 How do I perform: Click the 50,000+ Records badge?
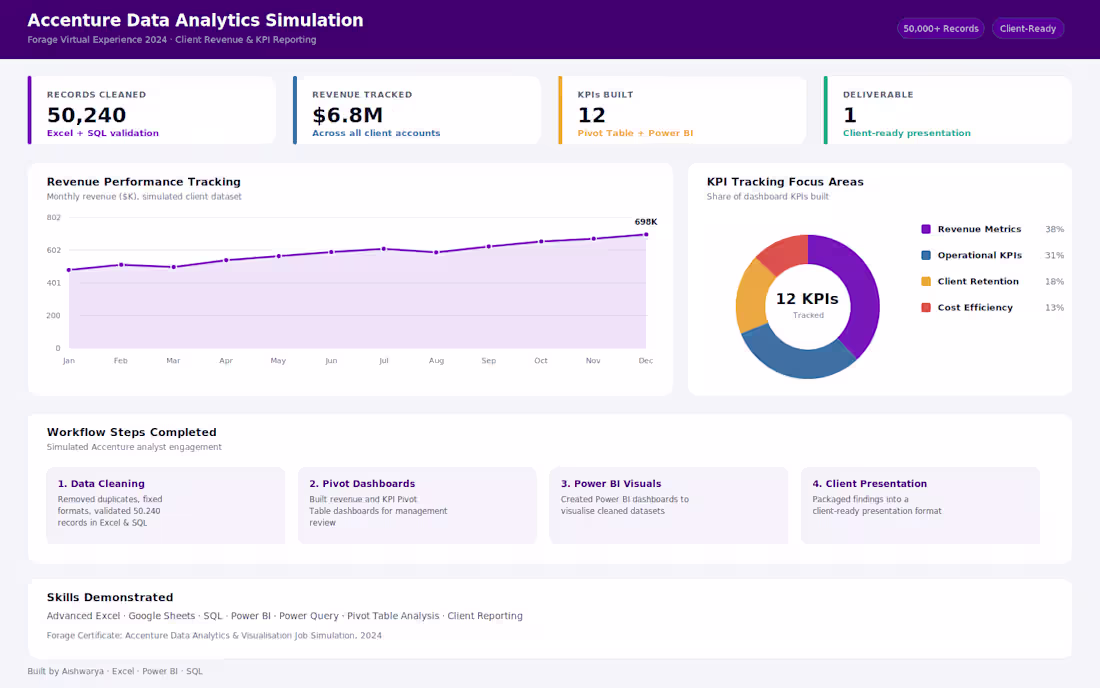click(940, 29)
